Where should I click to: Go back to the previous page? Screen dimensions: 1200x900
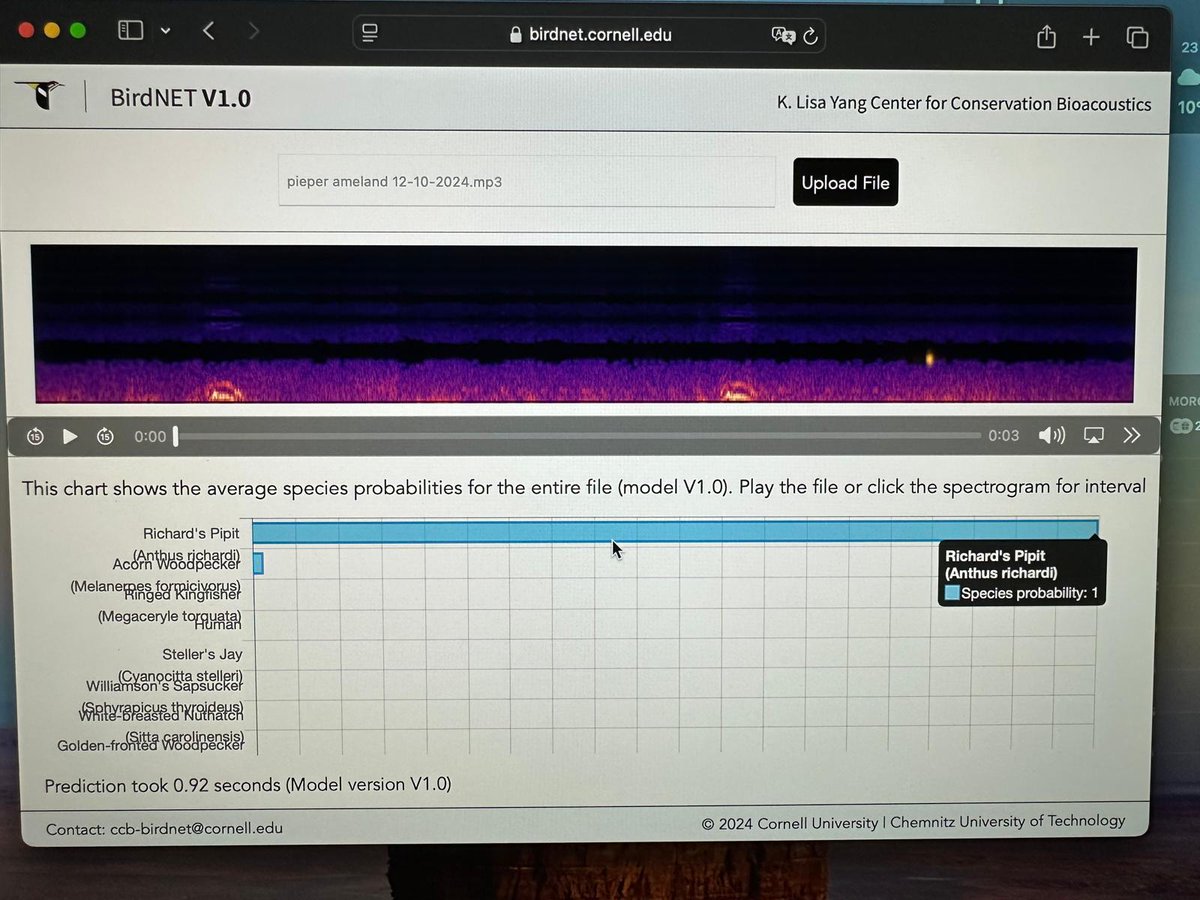coord(208,31)
